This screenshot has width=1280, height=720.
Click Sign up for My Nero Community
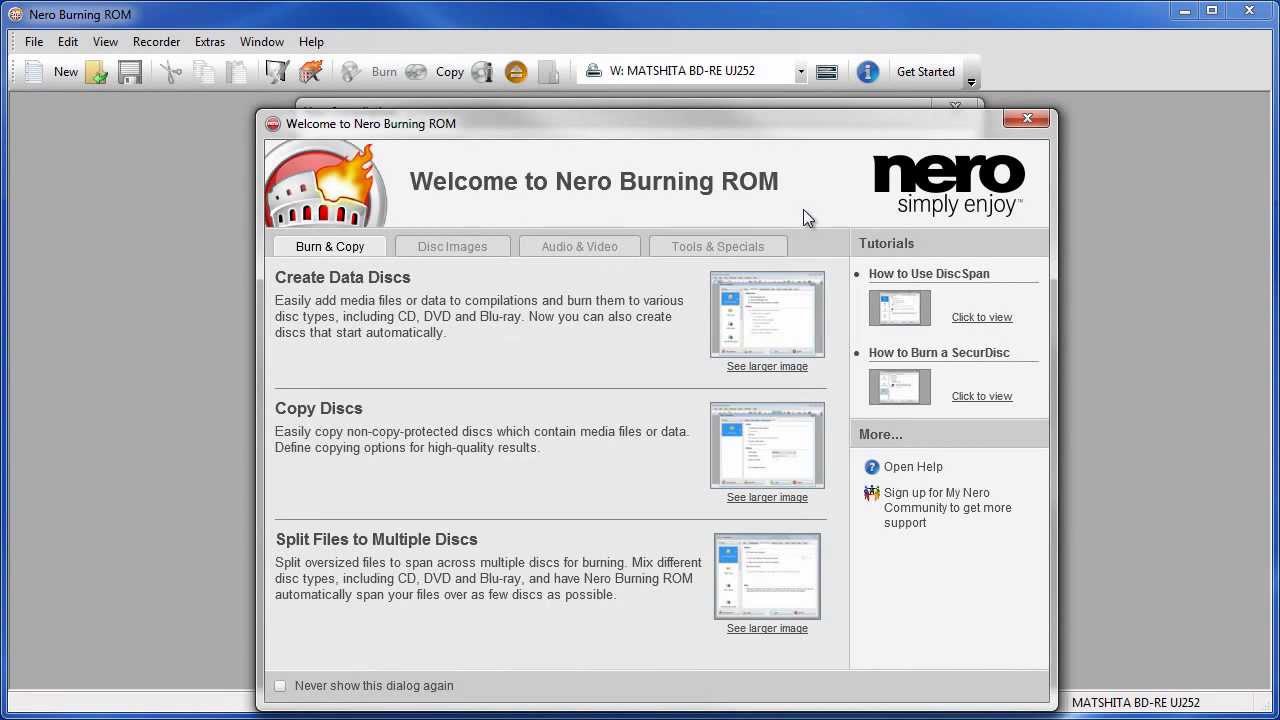coord(947,508)
